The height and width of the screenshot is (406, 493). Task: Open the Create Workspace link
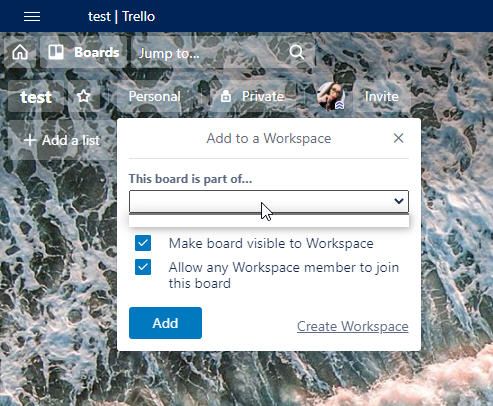[x=352, y=326]
